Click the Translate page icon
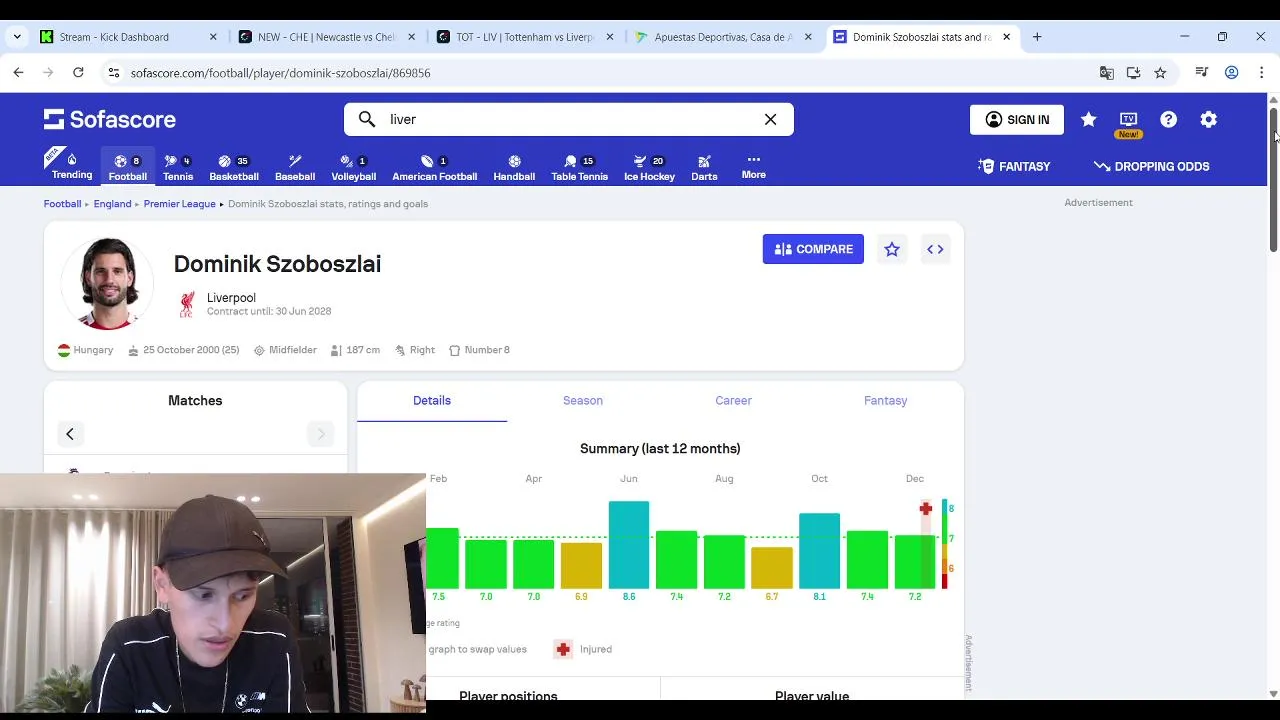 pos(1106,73)
